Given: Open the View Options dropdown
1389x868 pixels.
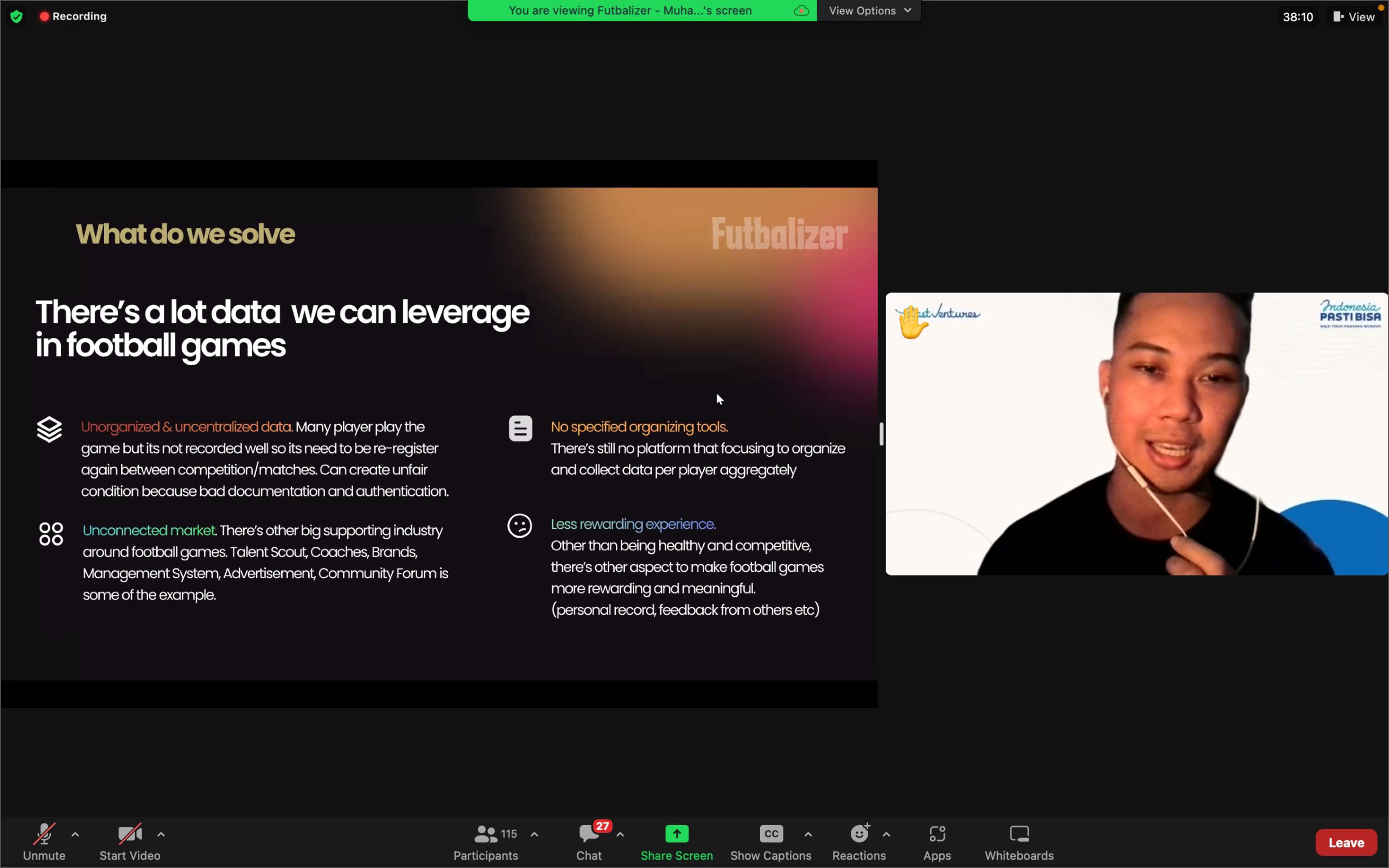Looking at the screenshot, I should tap(869, 10).
